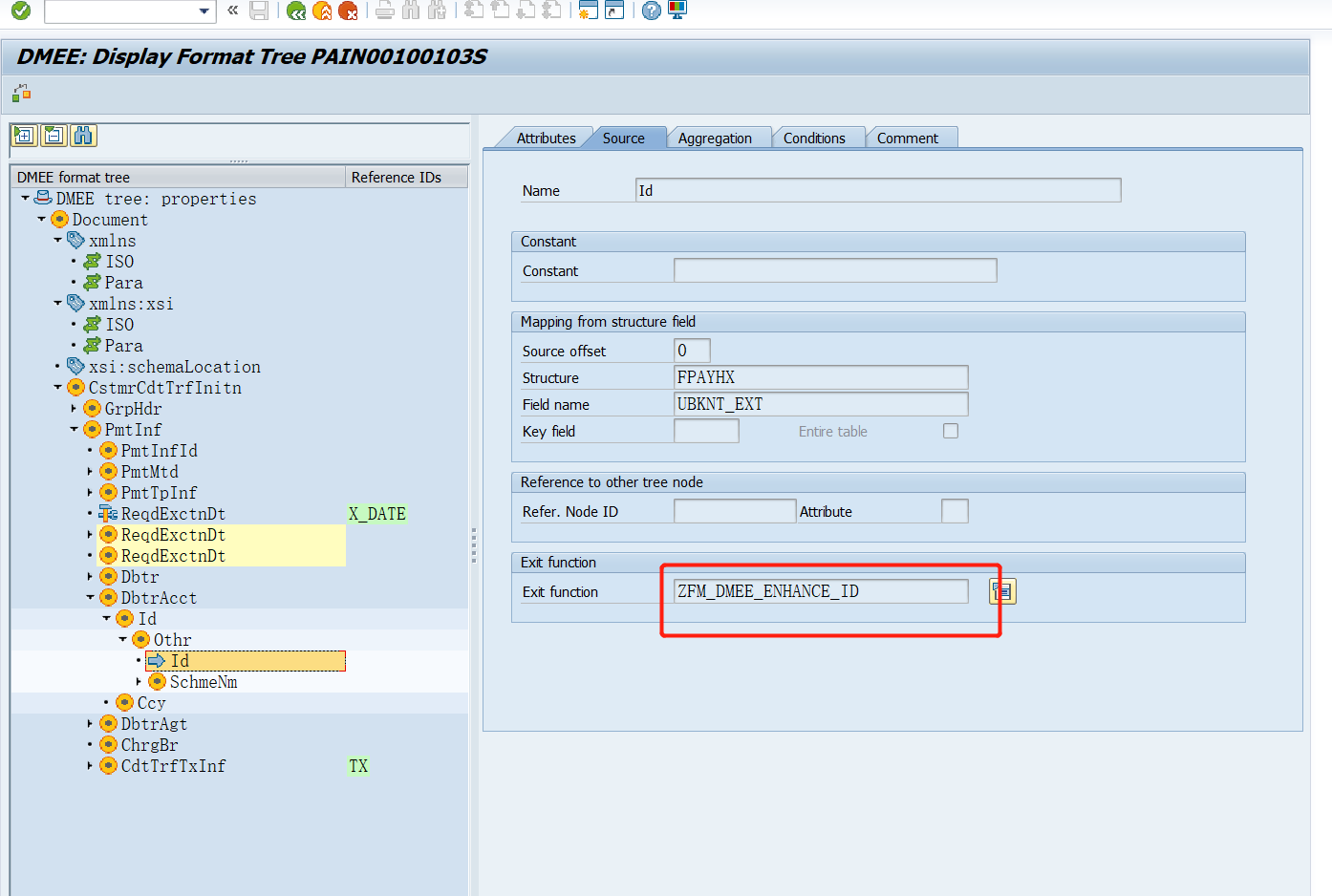Click the New Session icon
The width and height of the screenshot is (1332, 896).
pos(587,11)
